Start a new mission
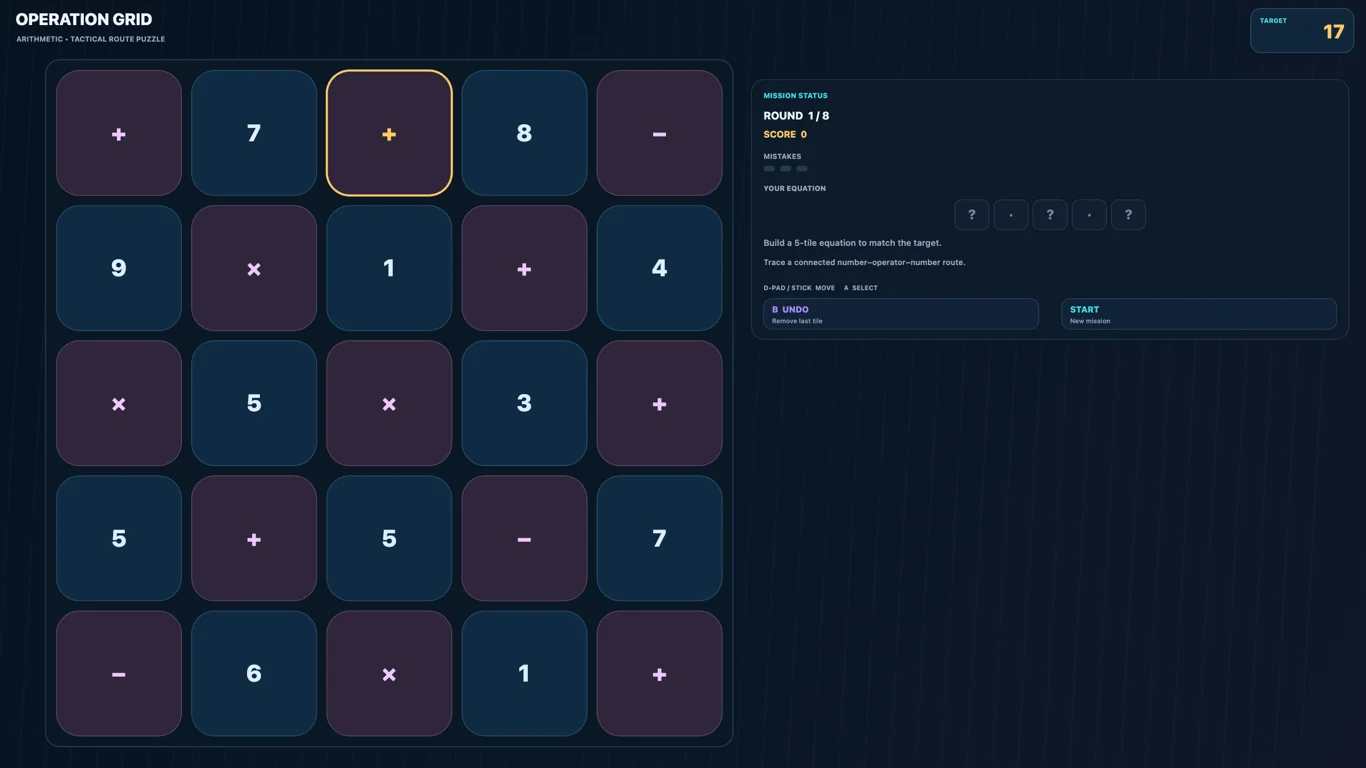 click(1199, 314)
